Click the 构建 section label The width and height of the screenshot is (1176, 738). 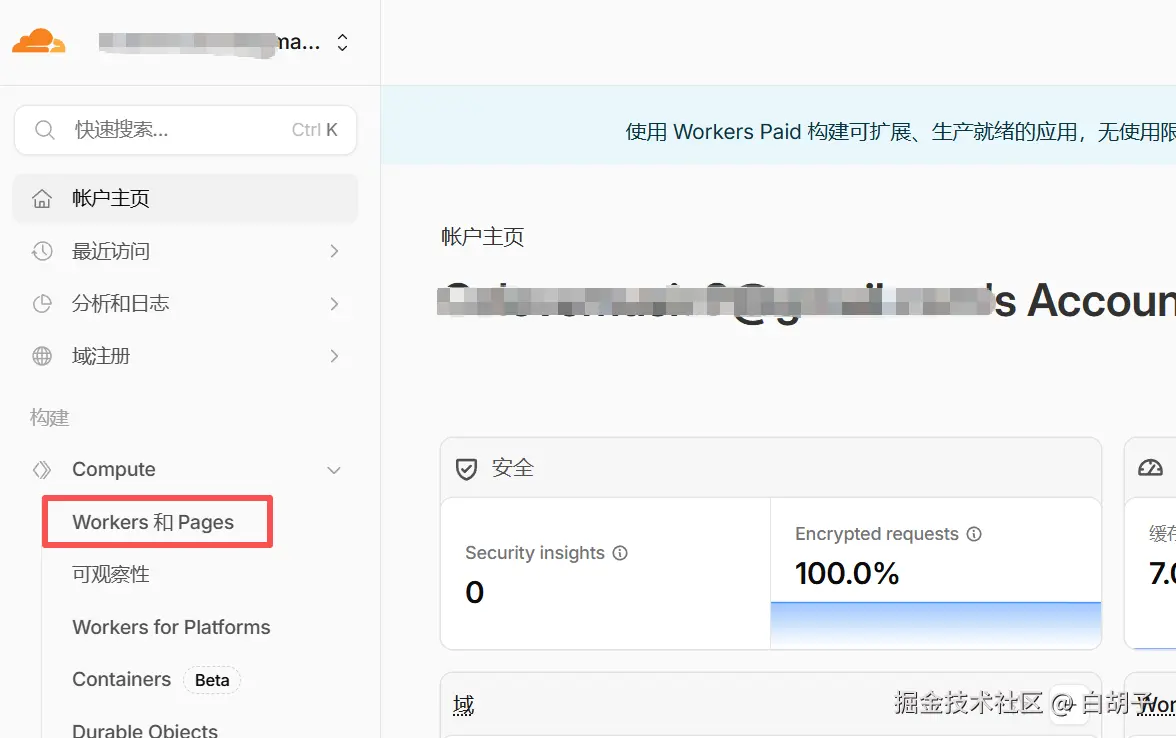(50, 418)
